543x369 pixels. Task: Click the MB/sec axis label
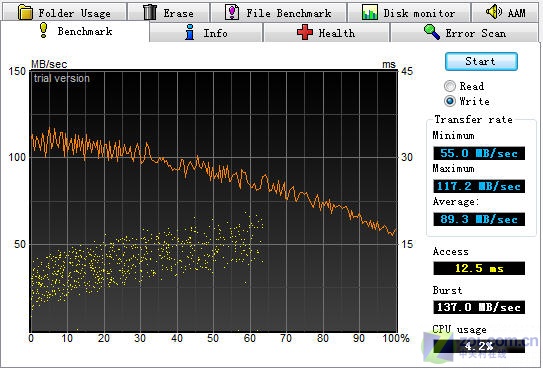(49, 64)
